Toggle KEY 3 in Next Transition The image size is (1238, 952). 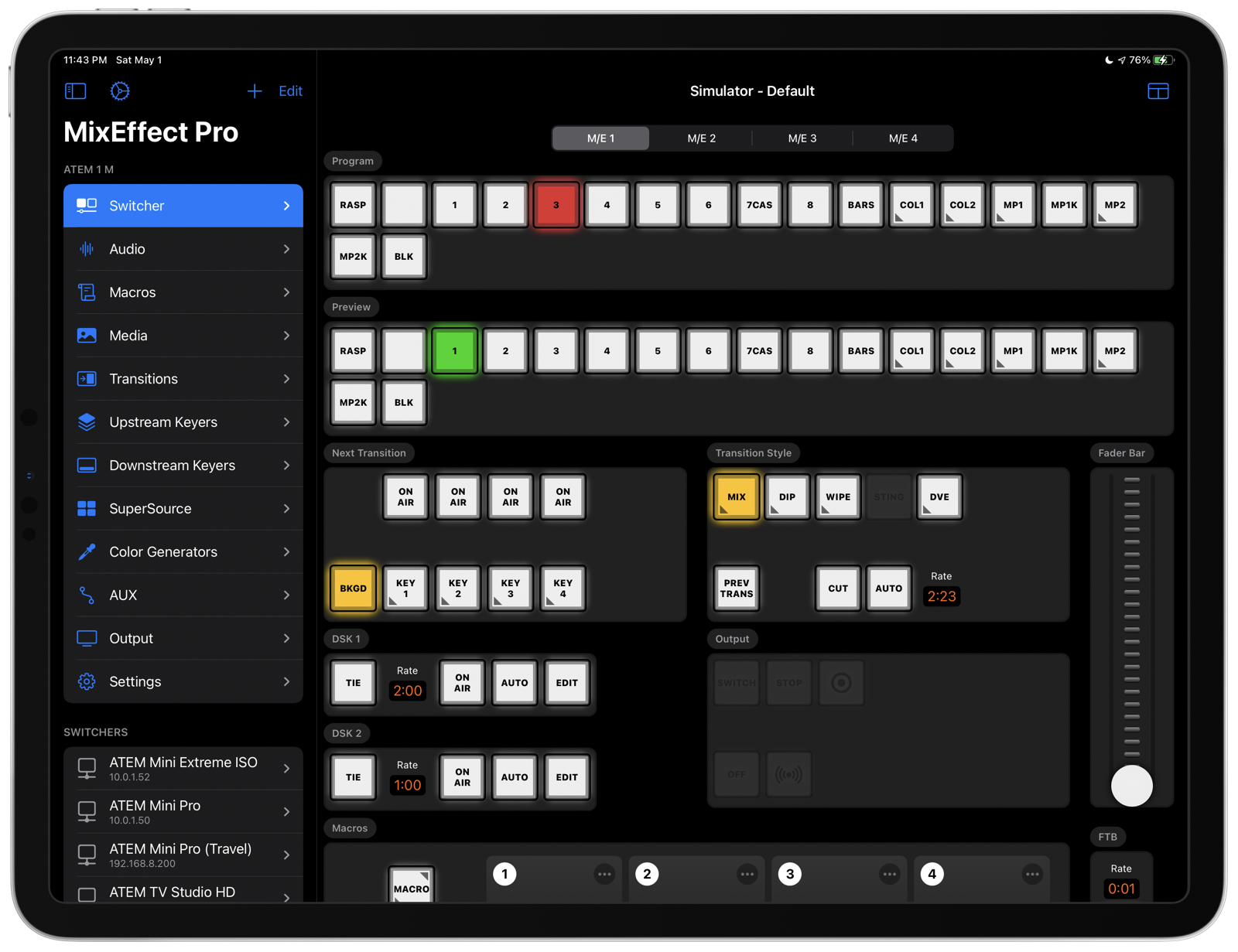pos(511,589)
